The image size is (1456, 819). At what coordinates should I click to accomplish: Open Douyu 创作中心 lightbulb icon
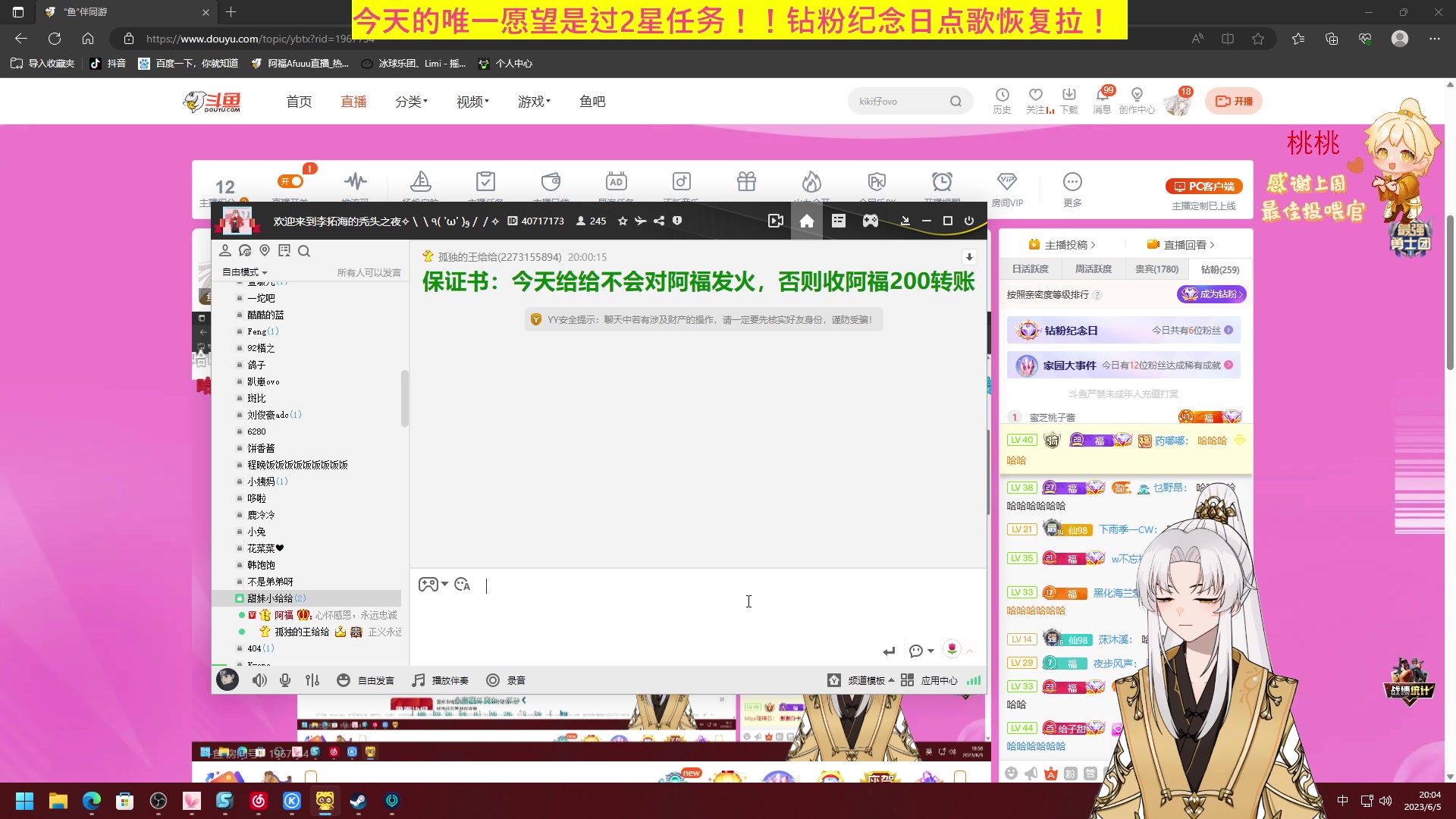pyautogui.click(x=1136, y=100)
